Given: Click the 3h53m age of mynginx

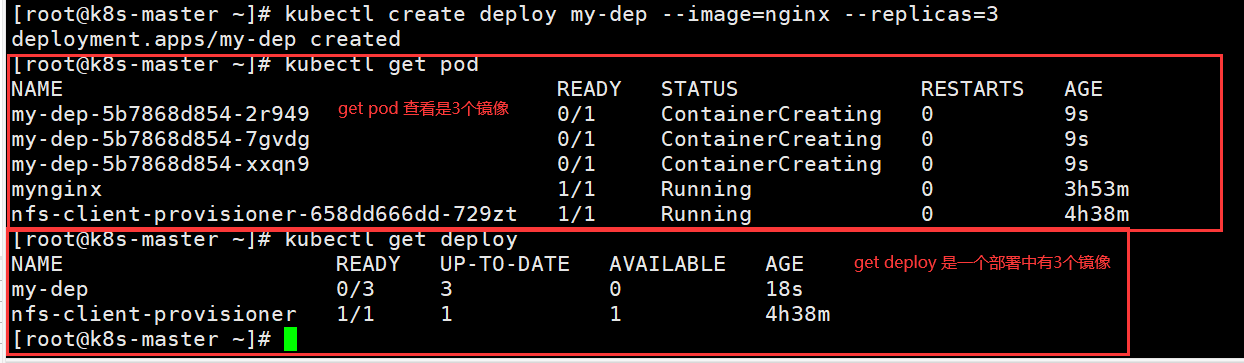Looking at the screenshot, I should [x=1096, y=189].
